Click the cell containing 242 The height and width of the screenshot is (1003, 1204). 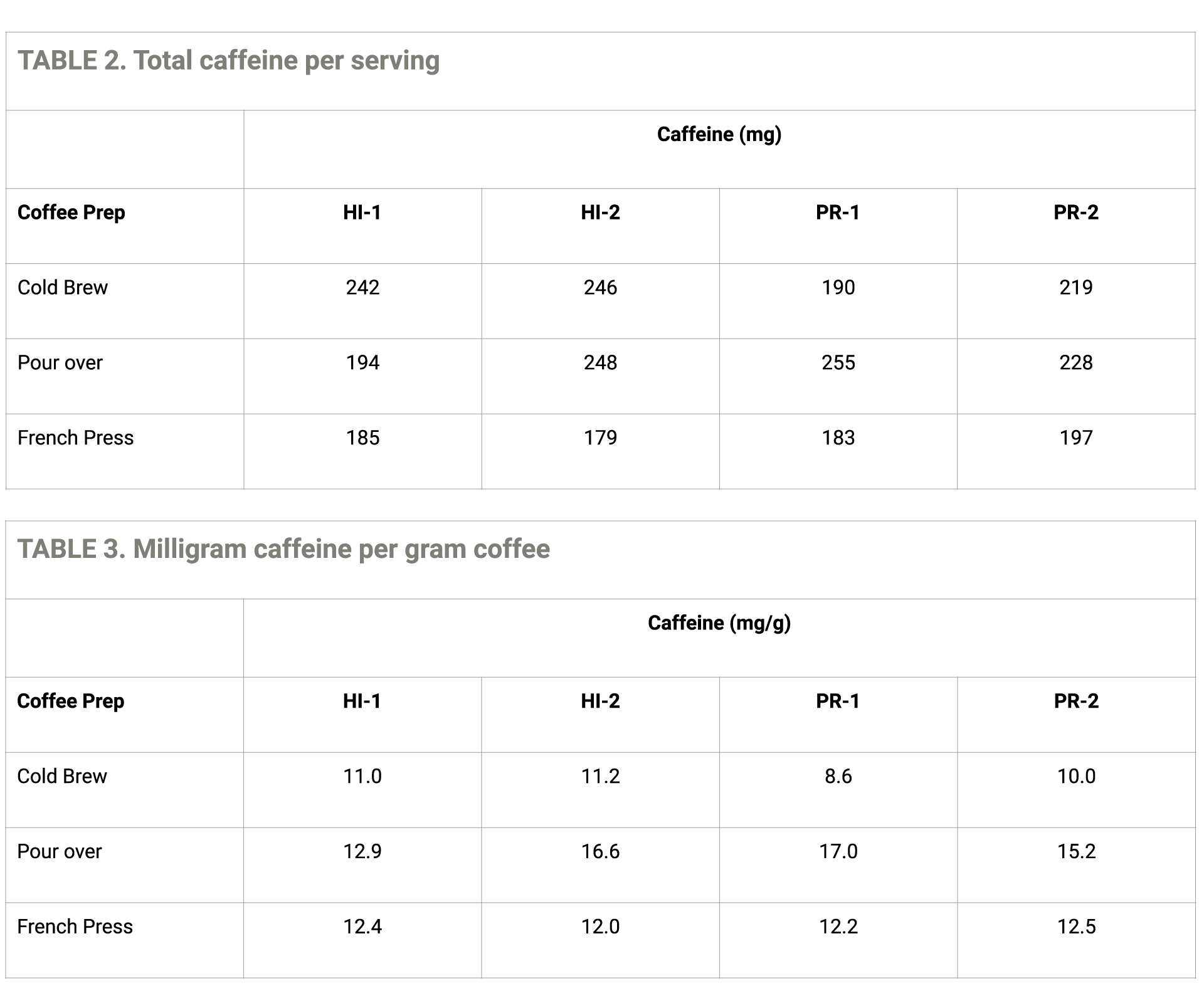362,301
